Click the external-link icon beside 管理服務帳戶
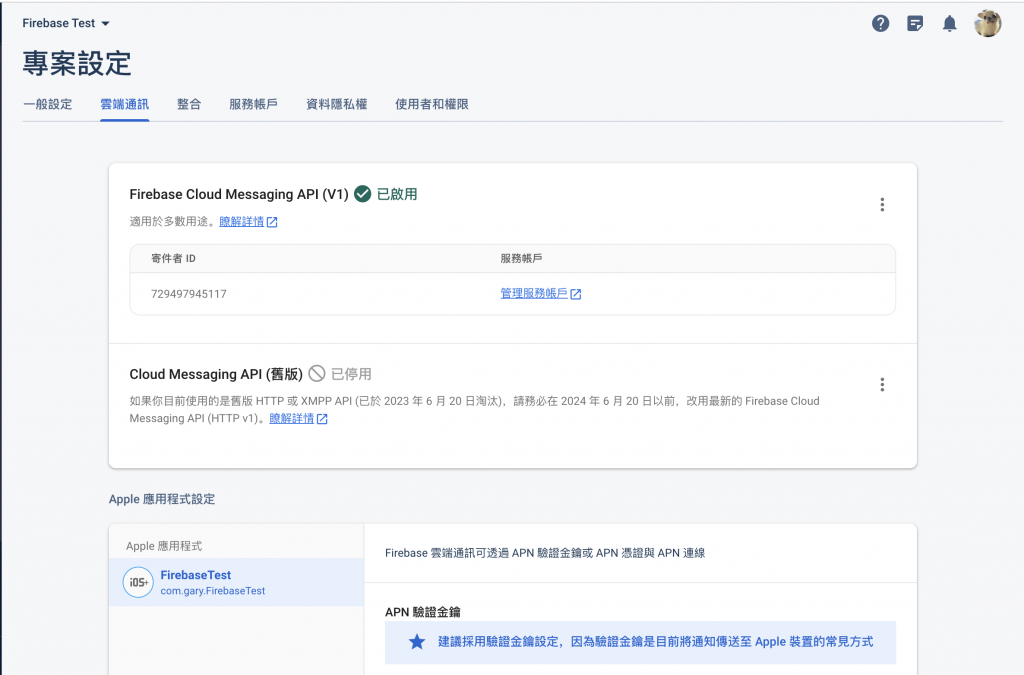 pyautogui.click(x=575, y=294)
